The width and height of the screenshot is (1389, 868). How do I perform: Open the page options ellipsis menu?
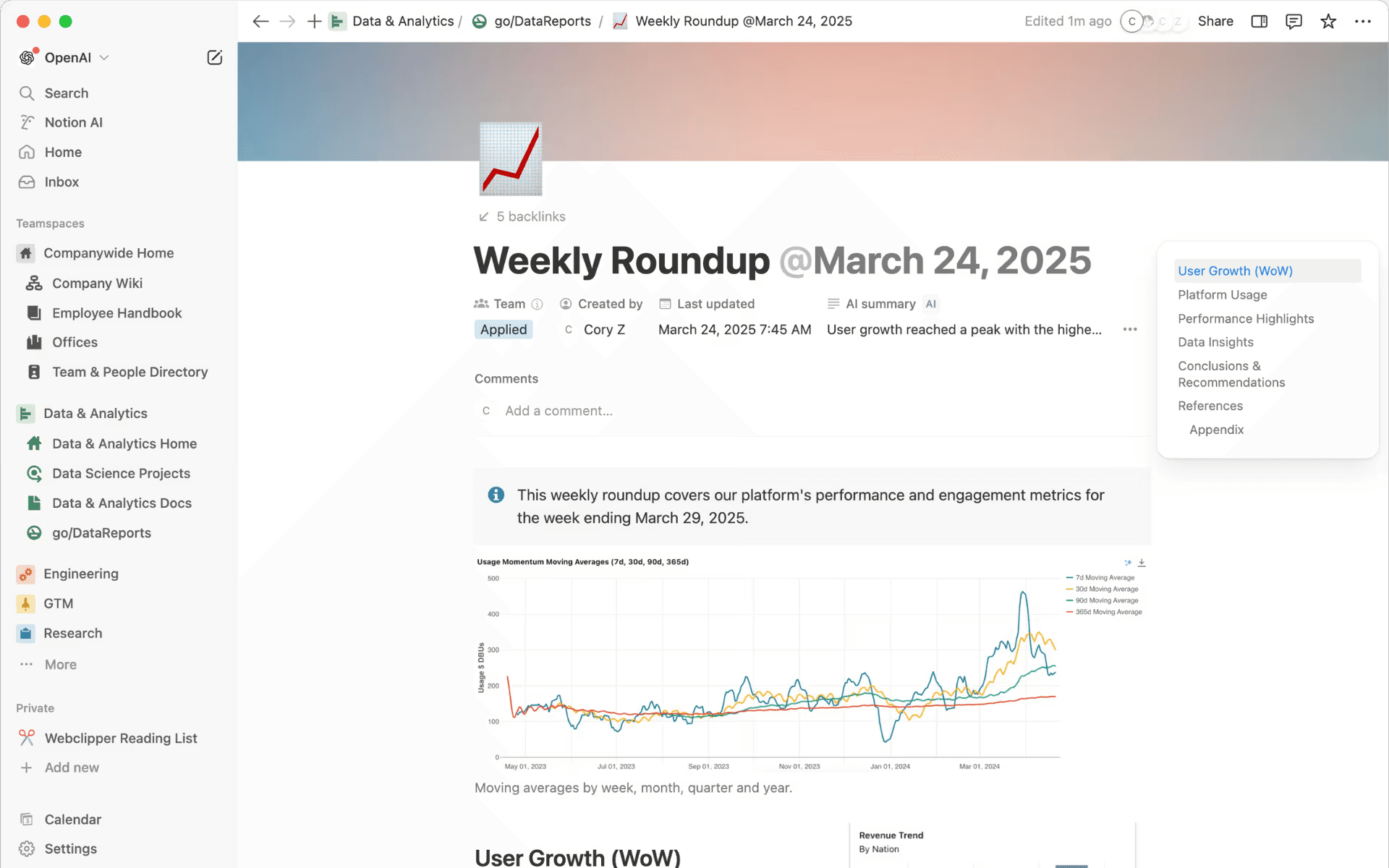[1363, 21]
